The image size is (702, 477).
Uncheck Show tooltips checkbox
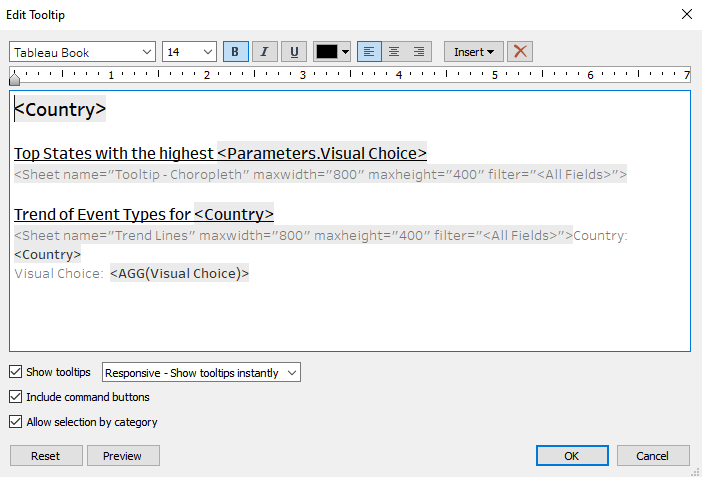click(x=16, y=372)
